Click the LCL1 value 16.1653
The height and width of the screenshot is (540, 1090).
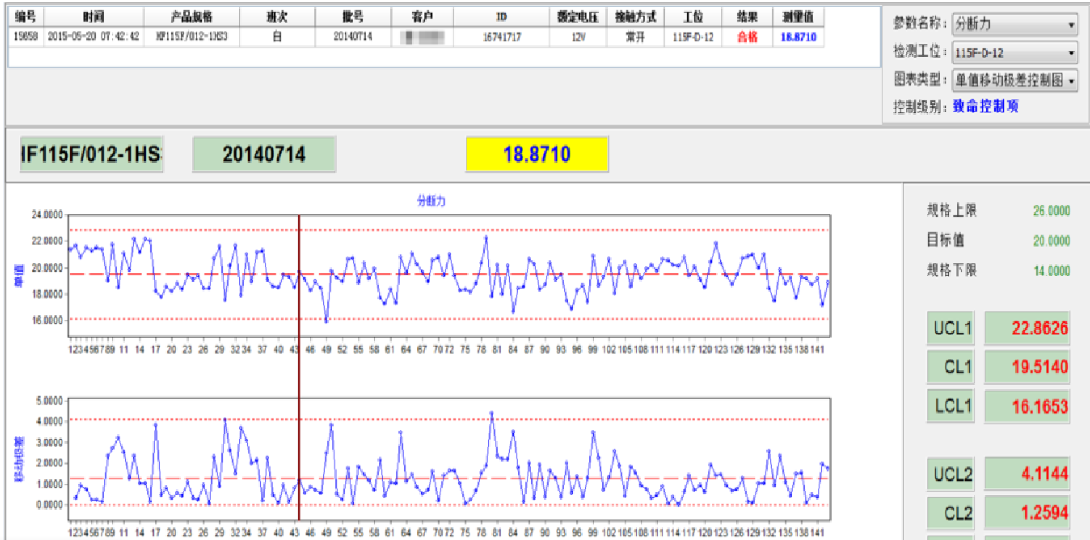1033,407
